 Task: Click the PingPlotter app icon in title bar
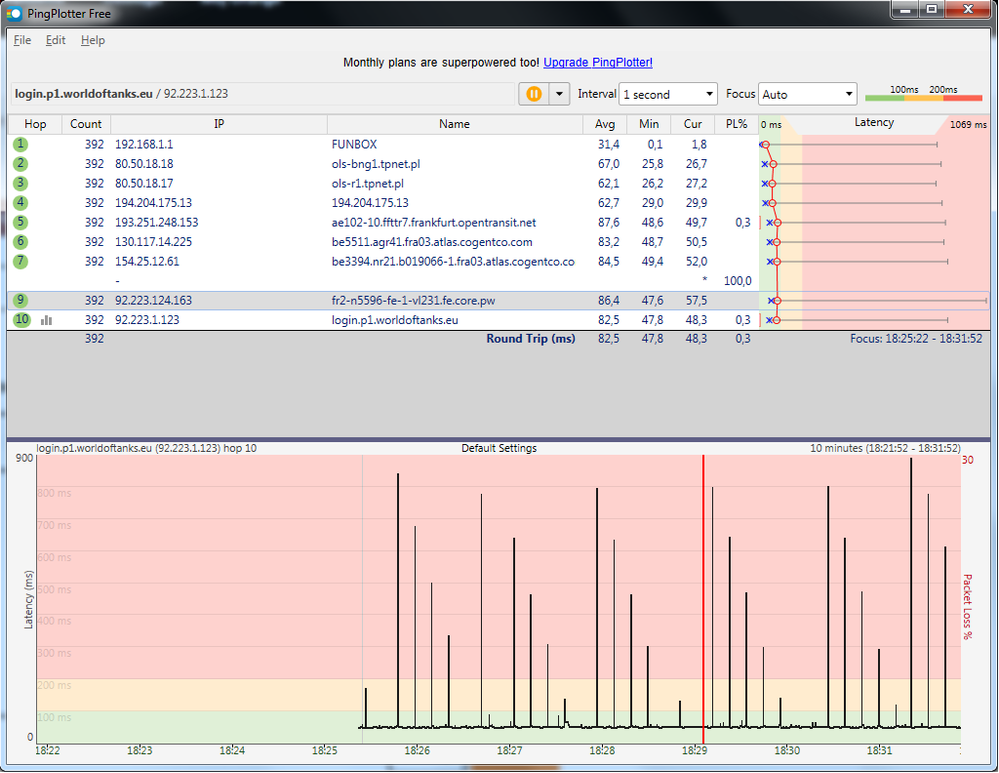tap(14, 13)
